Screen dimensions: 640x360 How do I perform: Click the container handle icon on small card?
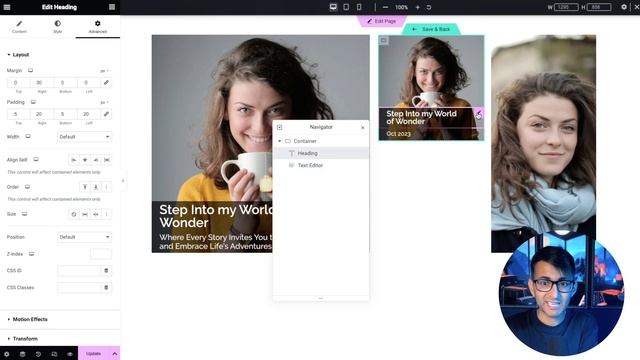click(x=384, y=40)
